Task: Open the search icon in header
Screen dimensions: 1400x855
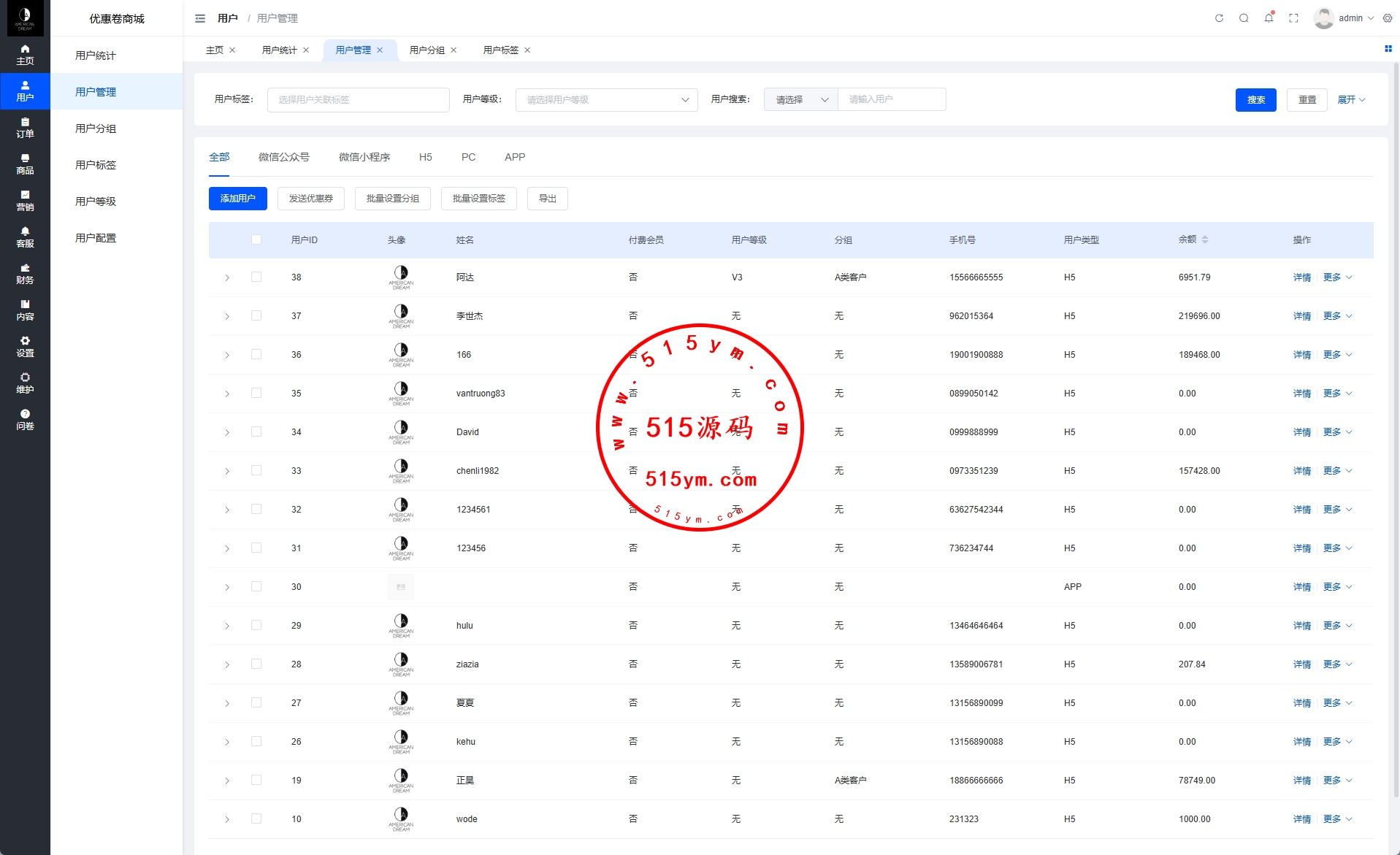Action: click(x=1244, y=18)
